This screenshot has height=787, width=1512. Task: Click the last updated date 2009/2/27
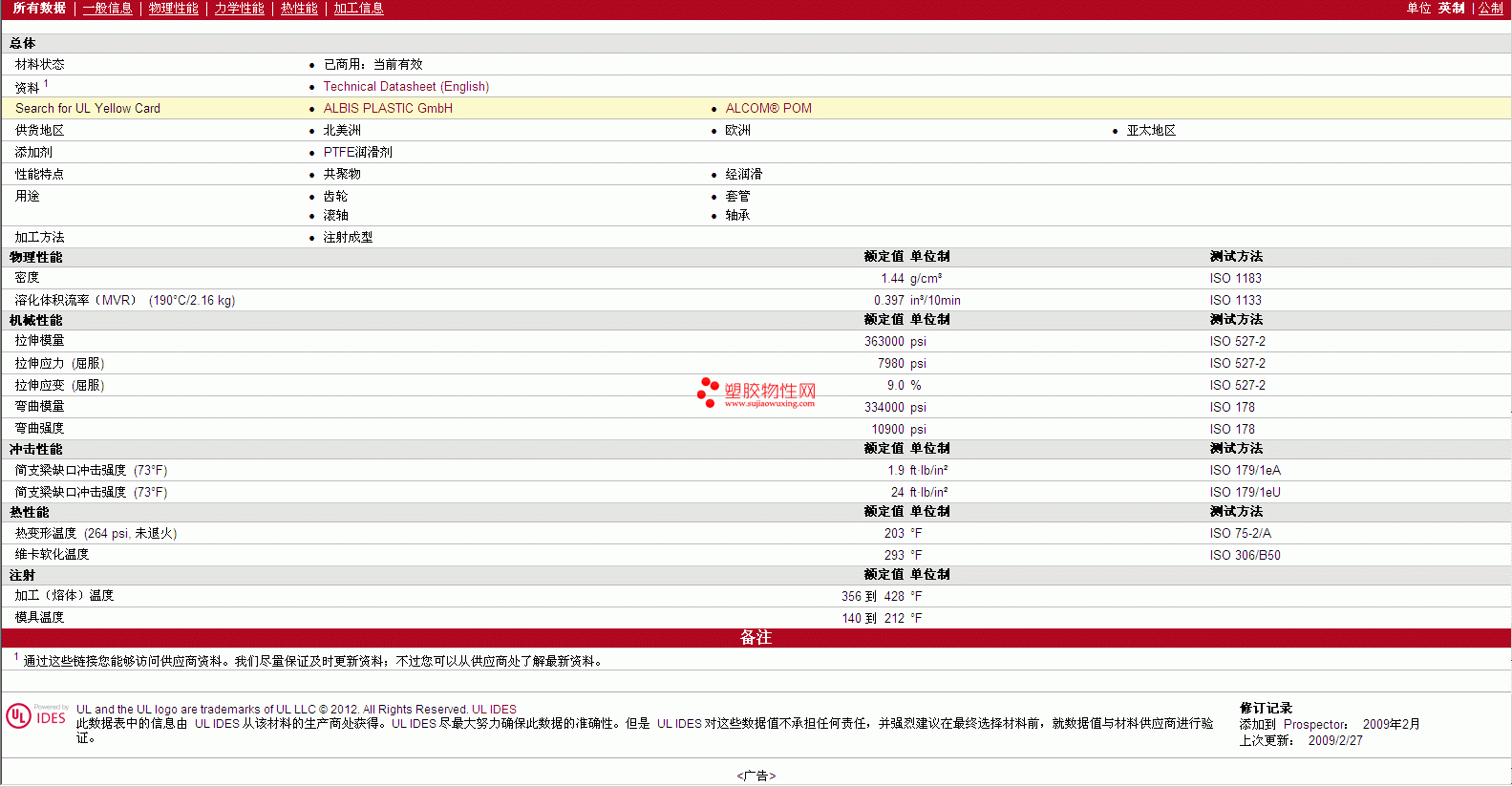coord(1335,740)
